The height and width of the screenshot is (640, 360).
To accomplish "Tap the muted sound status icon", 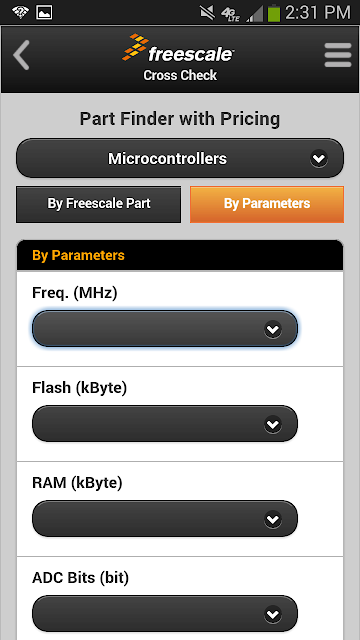I will (x=207, y=13).
